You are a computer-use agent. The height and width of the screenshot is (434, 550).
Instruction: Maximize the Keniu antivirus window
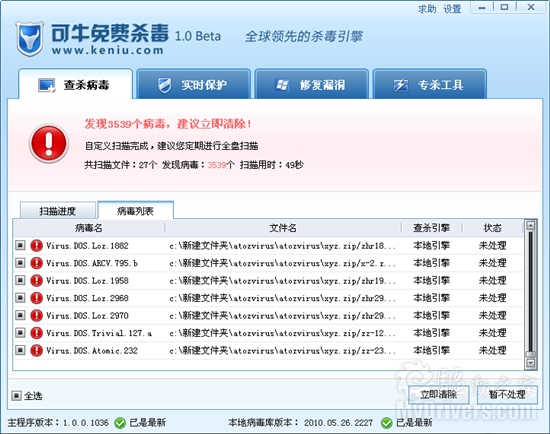504,7
